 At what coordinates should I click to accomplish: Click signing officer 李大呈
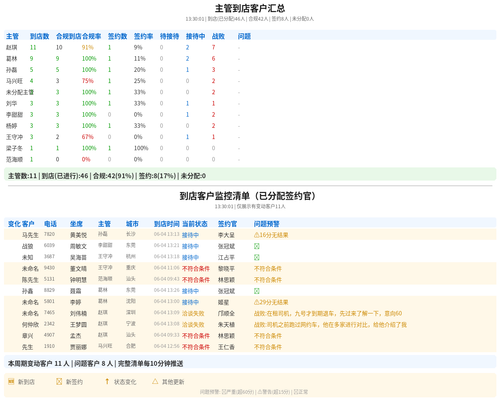(x=226, y=235)
